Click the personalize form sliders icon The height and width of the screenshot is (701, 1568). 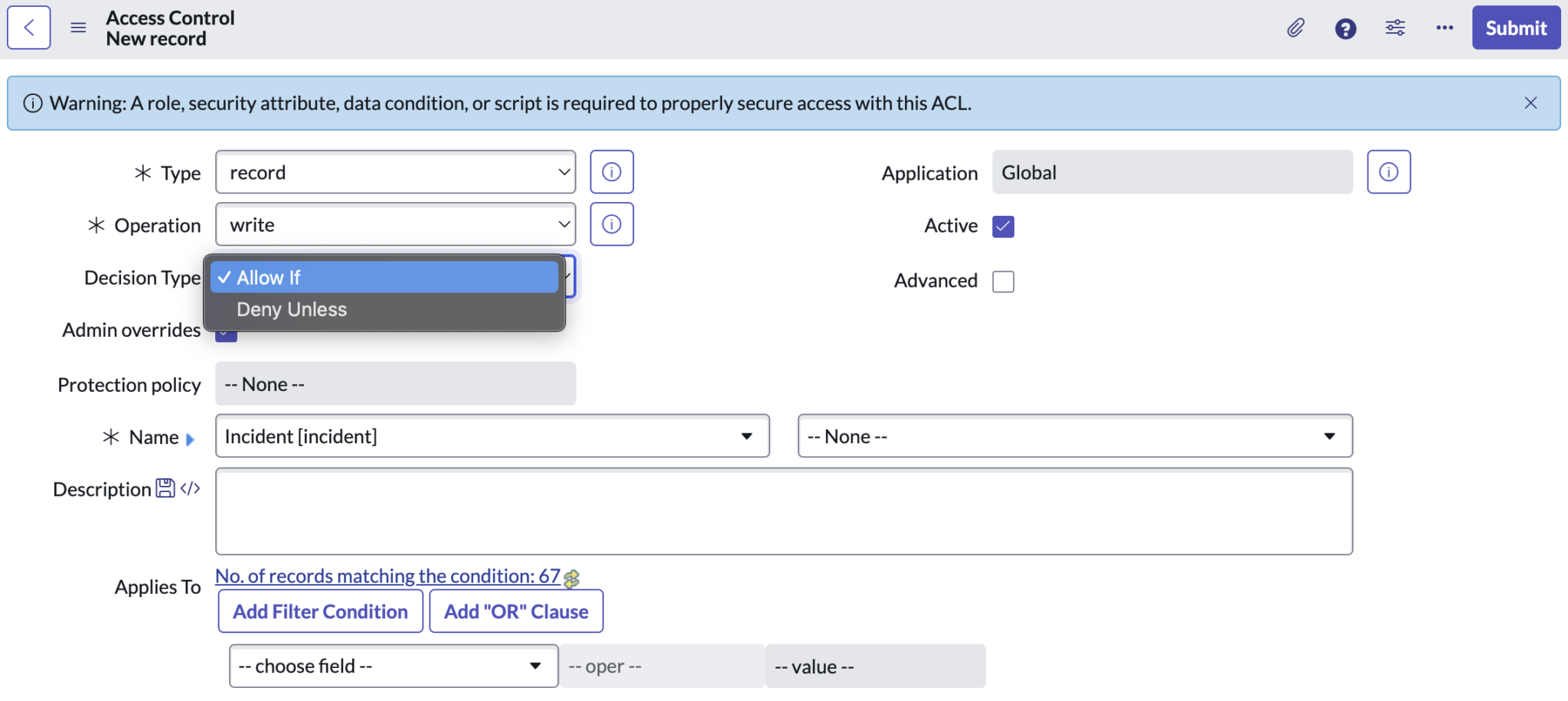[1395, 28]
